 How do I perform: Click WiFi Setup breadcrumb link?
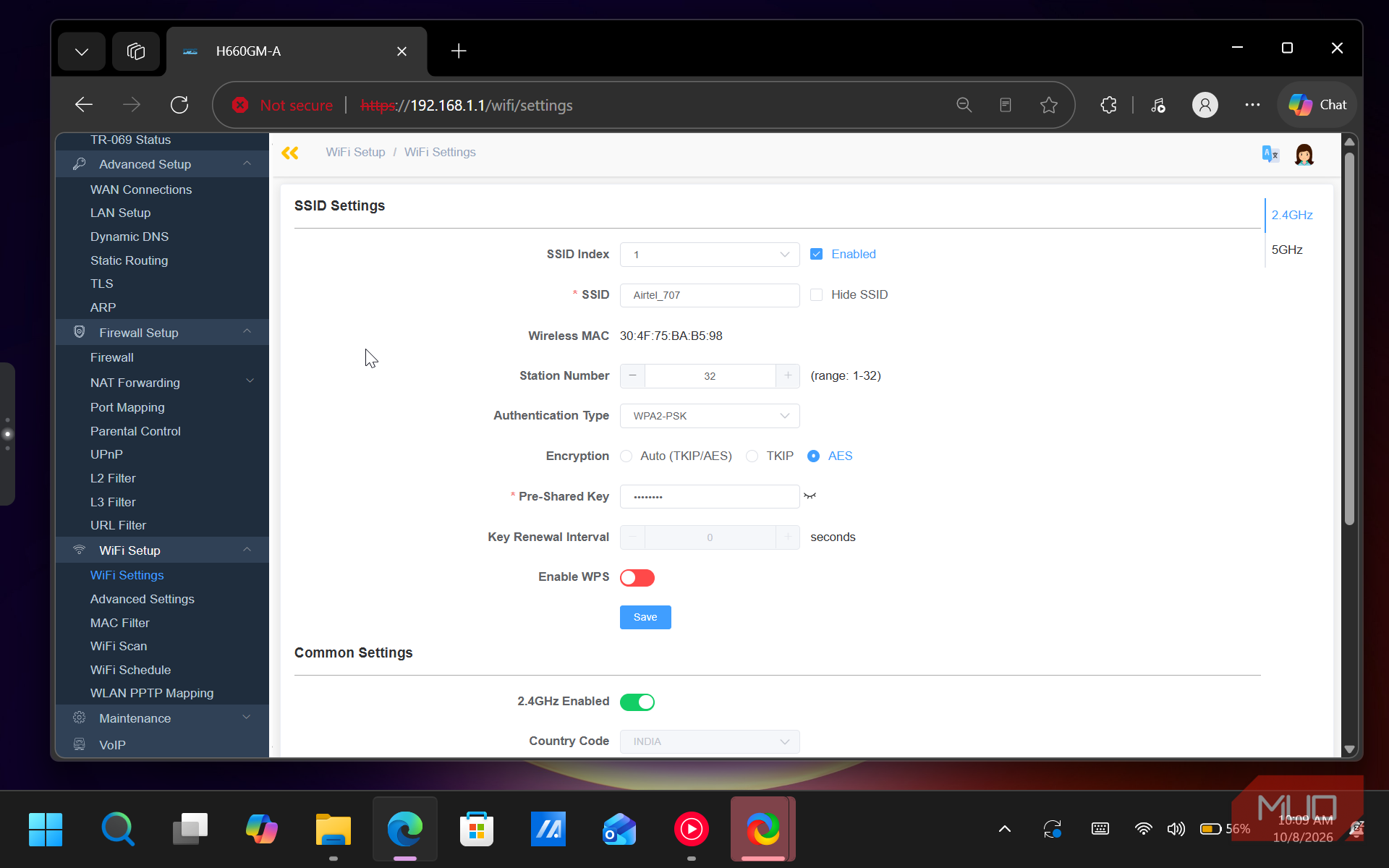pos(355,152)
